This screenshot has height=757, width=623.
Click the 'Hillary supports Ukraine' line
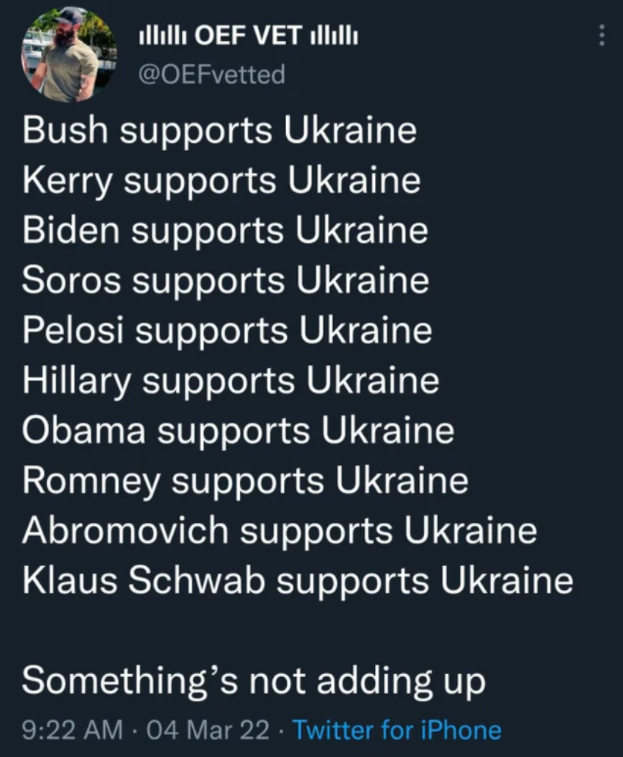tap(231, 381)
